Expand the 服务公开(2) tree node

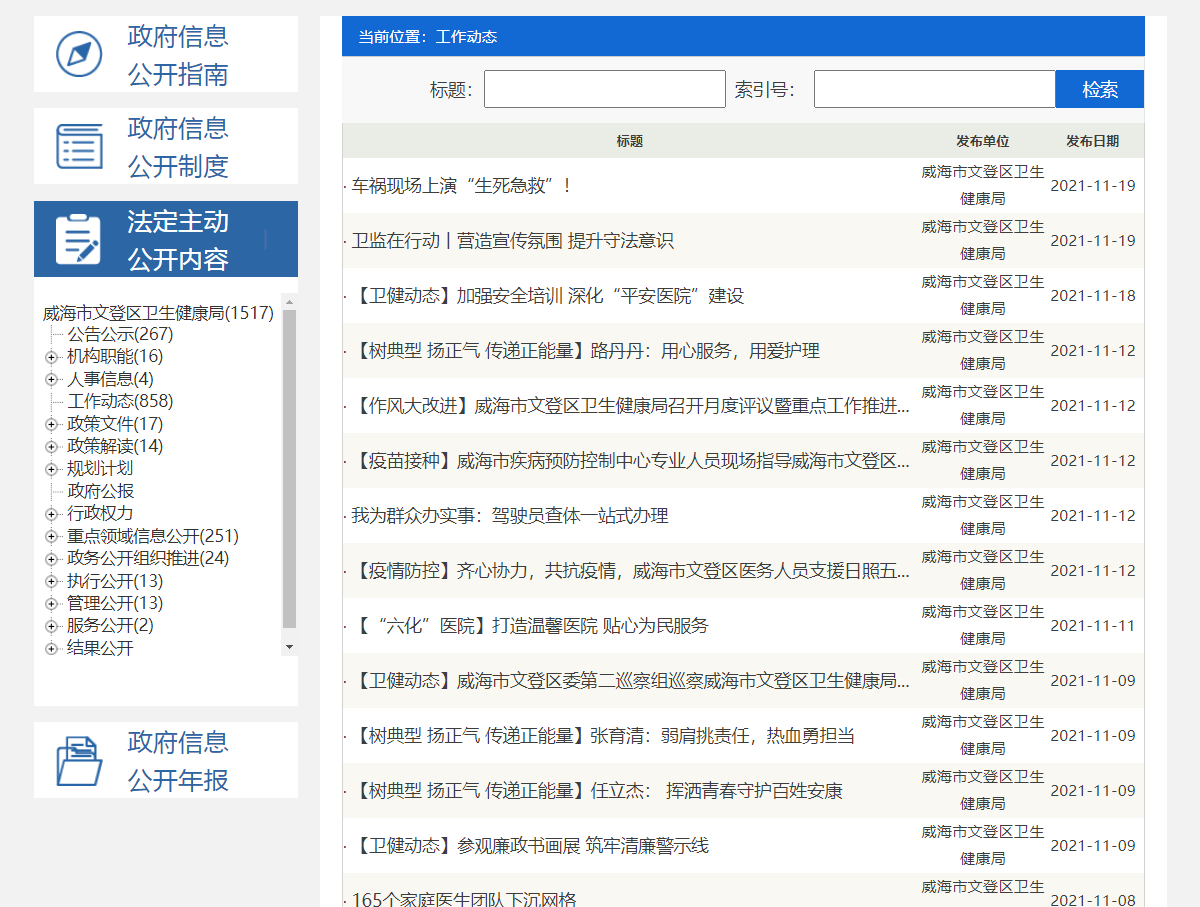tap(52, 626)
